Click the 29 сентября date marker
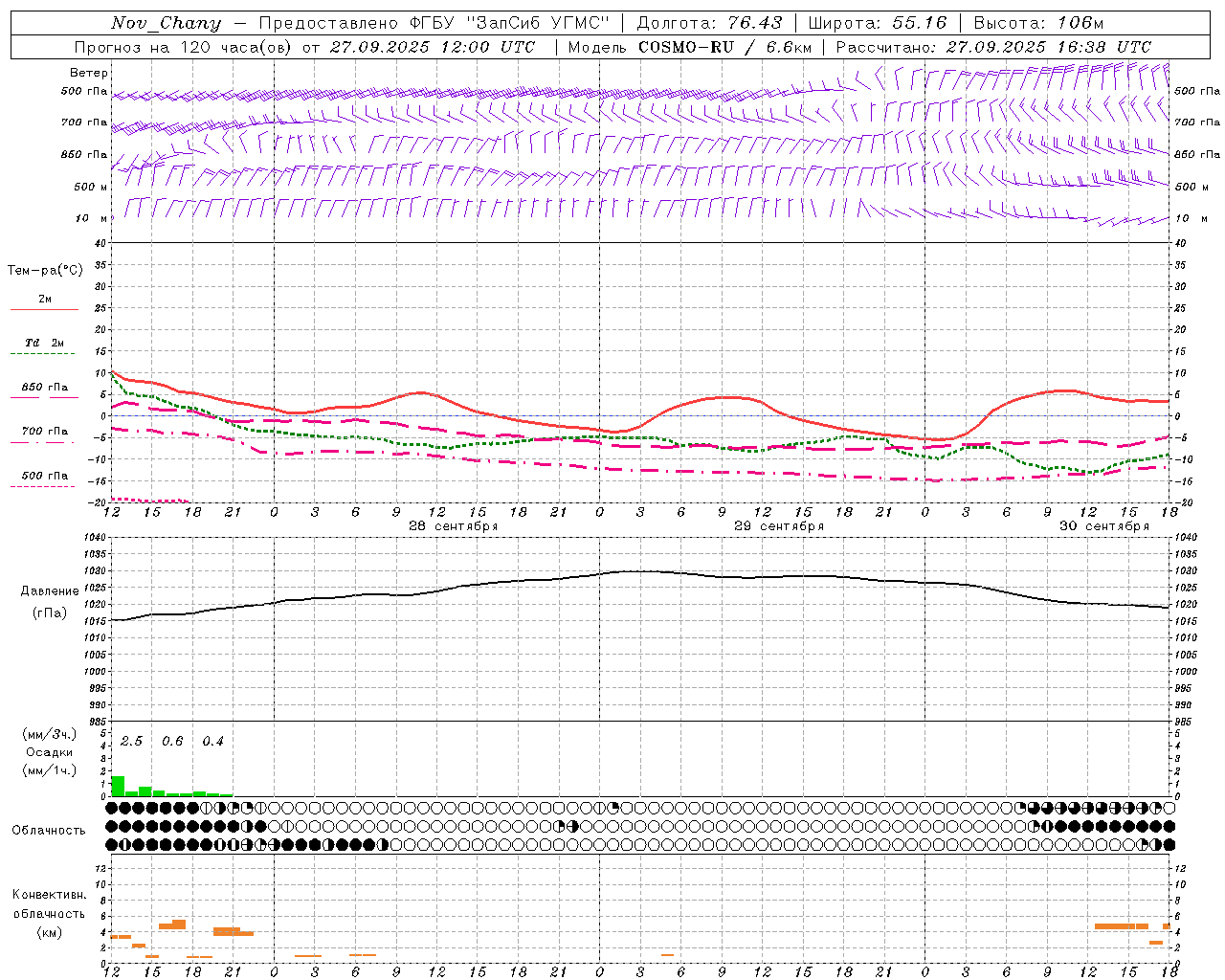This screenshot has width=1225, height=980. [x=779, y=526]
